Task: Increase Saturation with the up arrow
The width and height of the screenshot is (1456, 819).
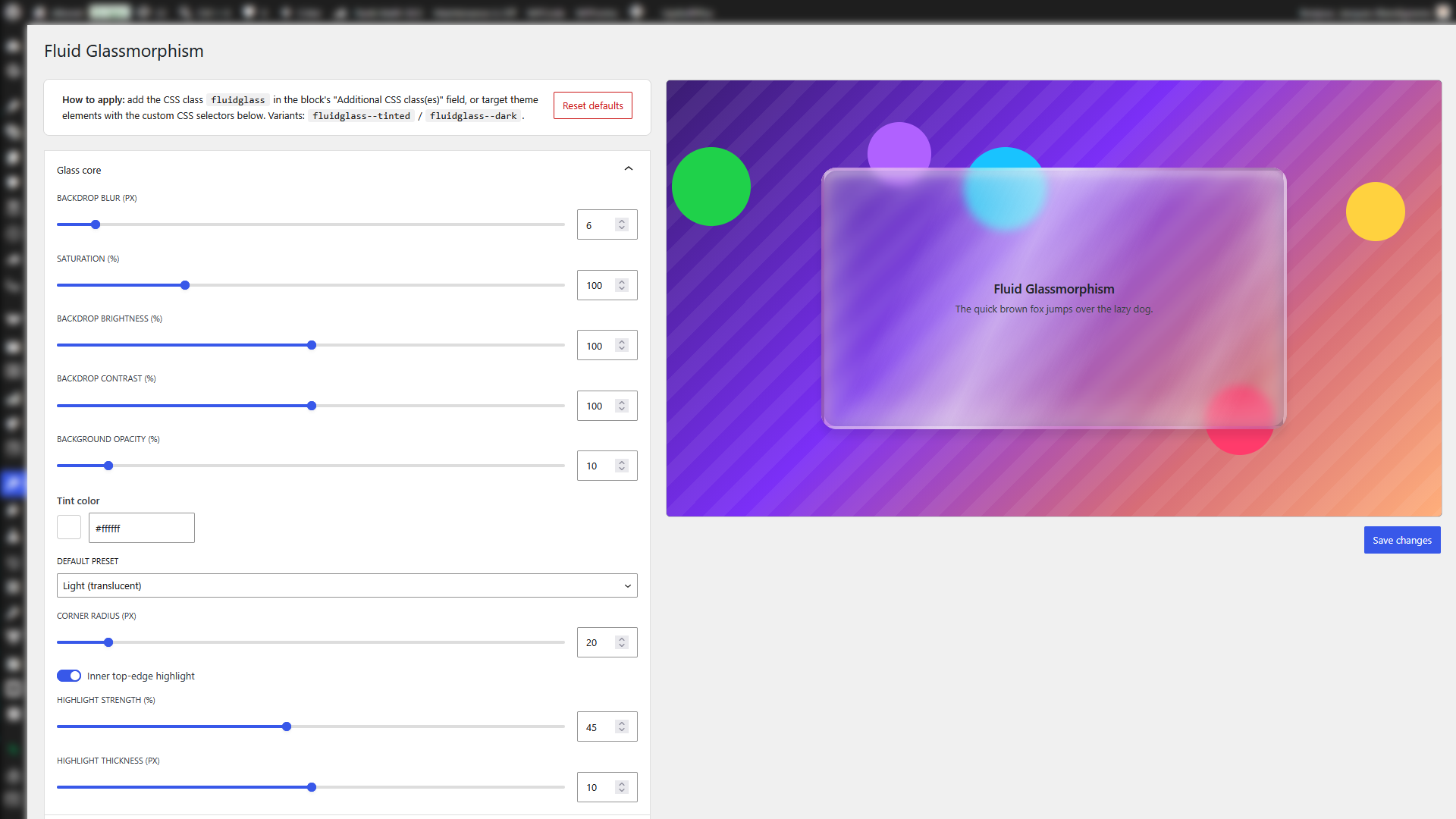Action: point(622,282)
